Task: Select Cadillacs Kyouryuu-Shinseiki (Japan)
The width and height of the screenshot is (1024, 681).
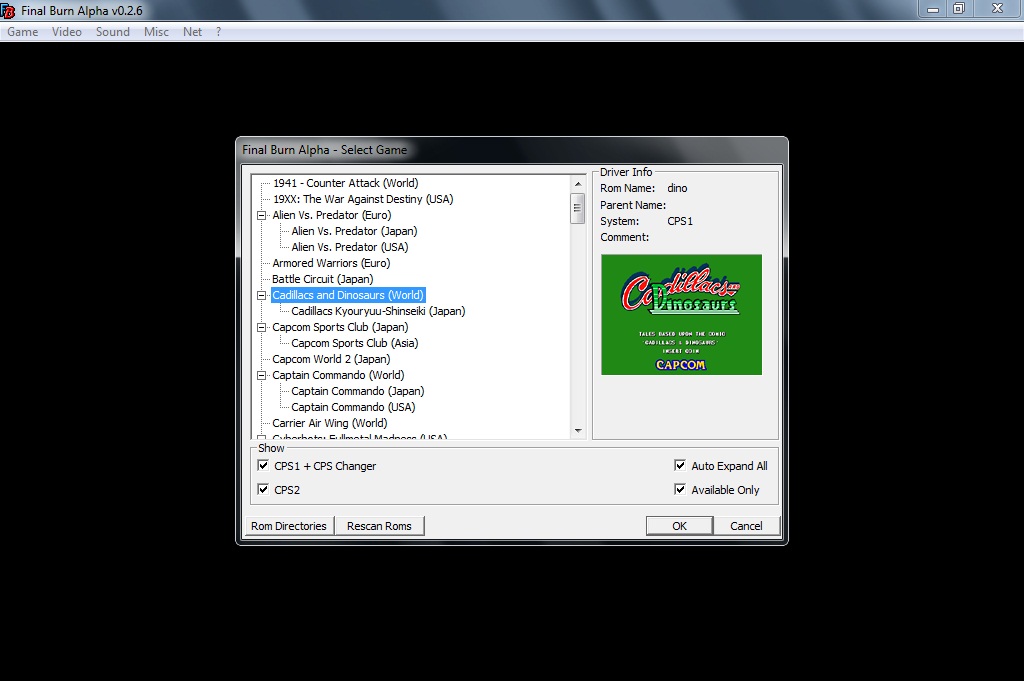Action: (378, 311)
